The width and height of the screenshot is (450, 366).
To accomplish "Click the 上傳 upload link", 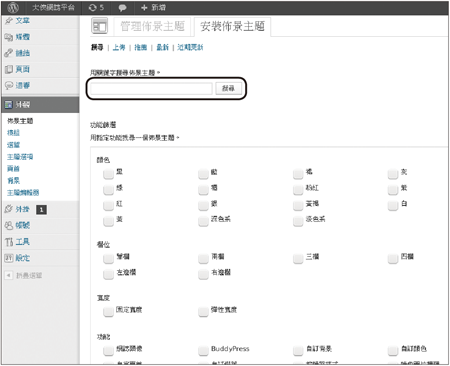I will pos(119,47).
